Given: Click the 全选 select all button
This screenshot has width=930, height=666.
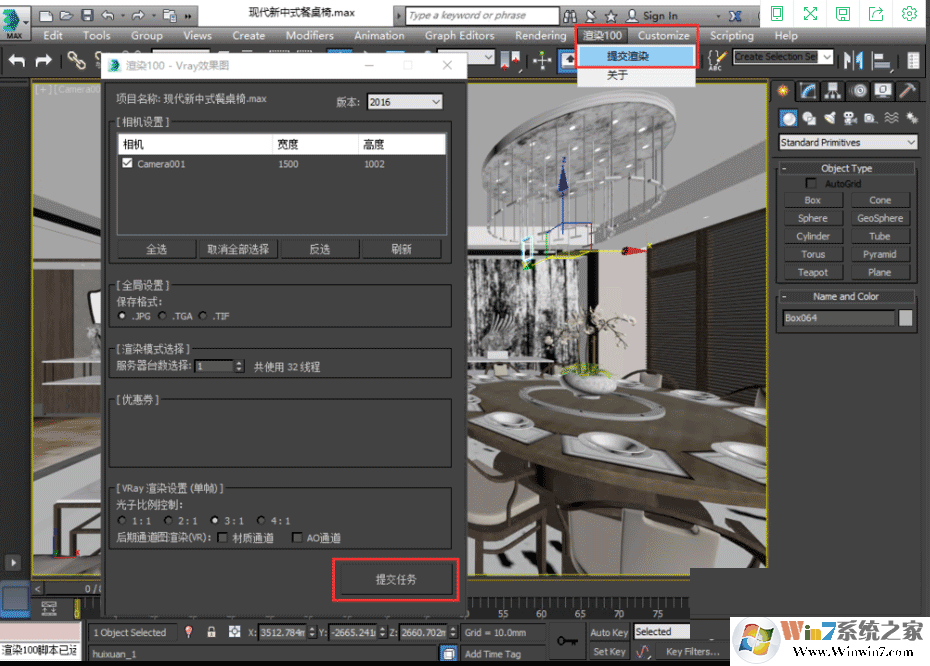Looking at the screenshot, I should (156, 249).
